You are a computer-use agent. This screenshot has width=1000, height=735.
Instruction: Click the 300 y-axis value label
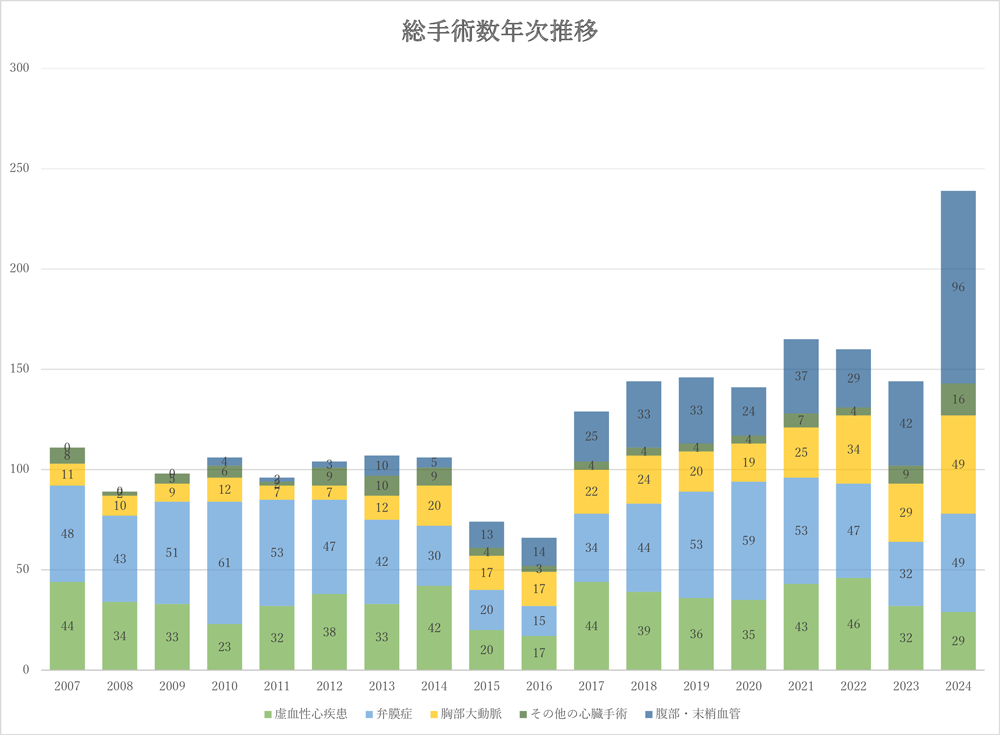tap(21, 68)
